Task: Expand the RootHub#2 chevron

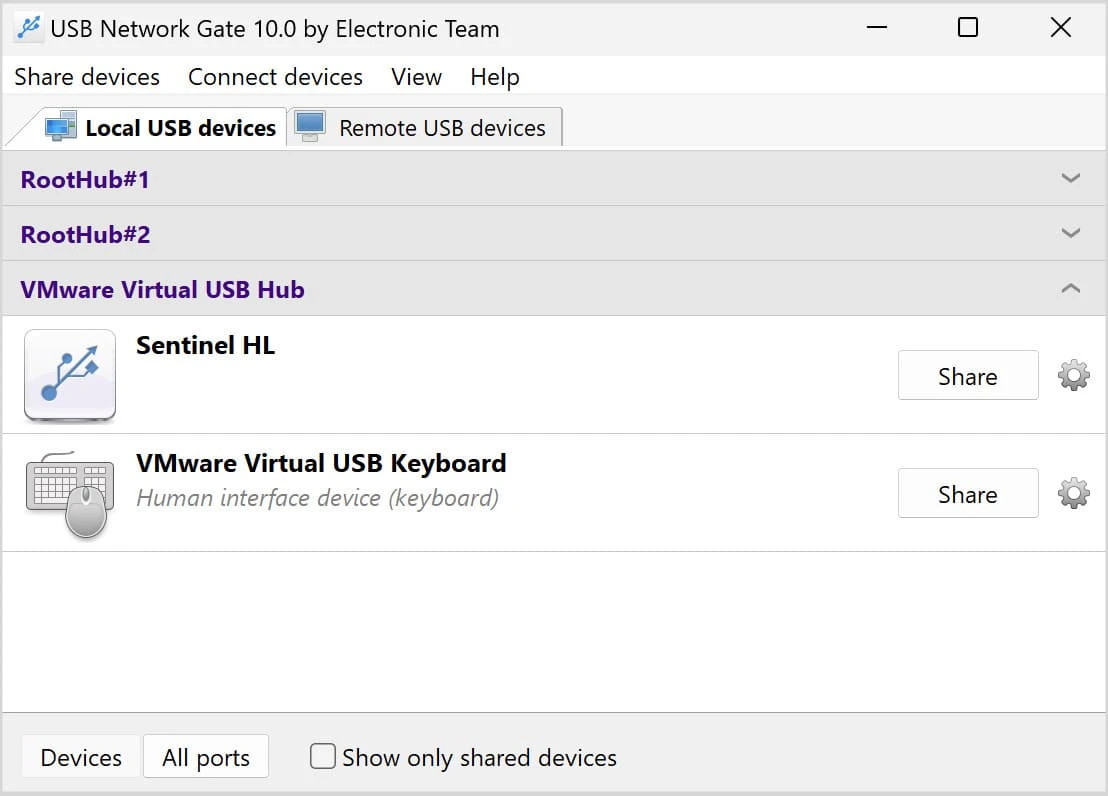Action: click(x=1070, y=234)
